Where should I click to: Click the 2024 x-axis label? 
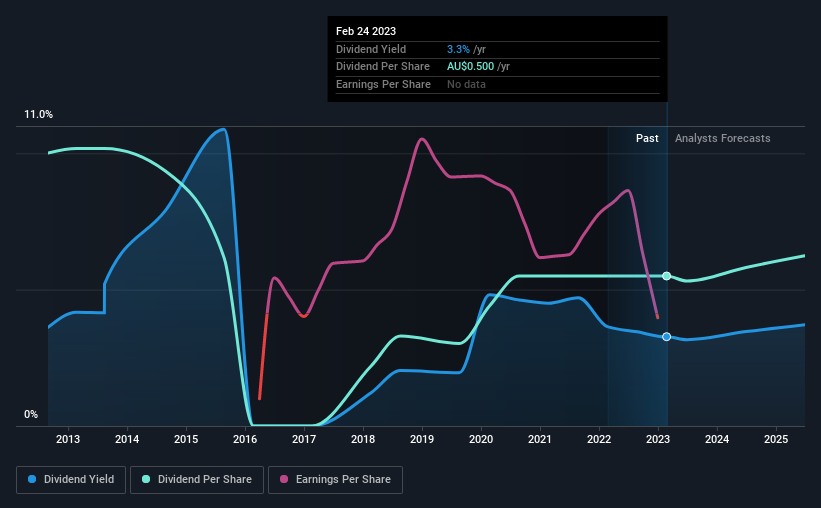click(x=717, y=439)
